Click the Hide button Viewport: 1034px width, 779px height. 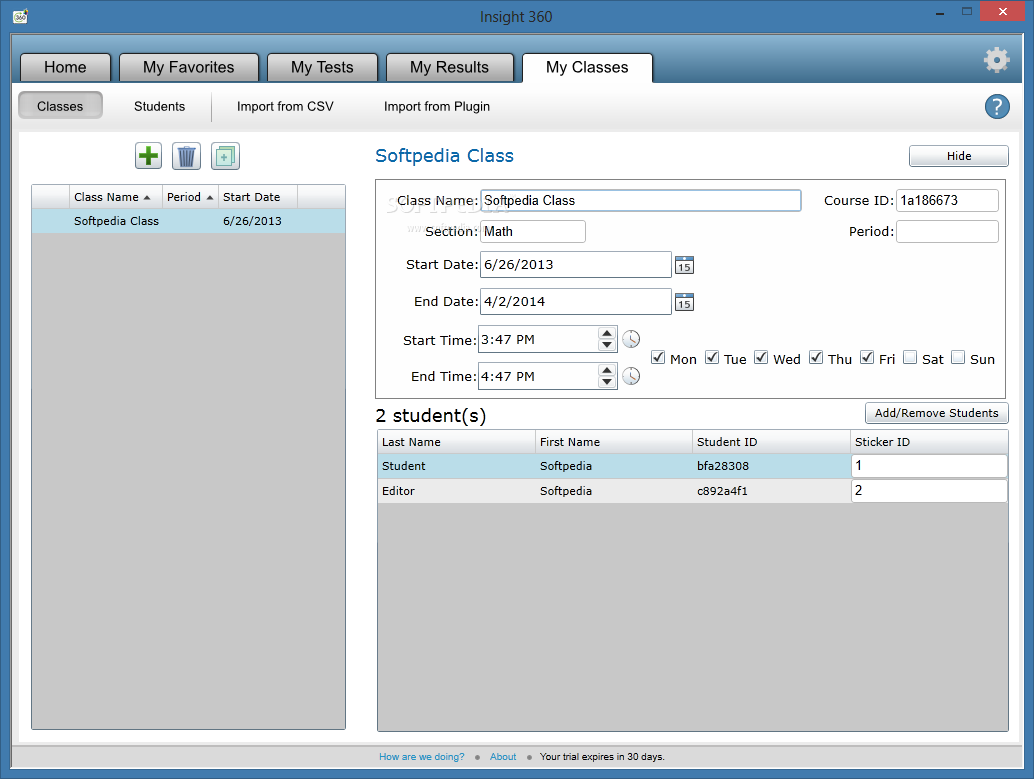point(959,156)
